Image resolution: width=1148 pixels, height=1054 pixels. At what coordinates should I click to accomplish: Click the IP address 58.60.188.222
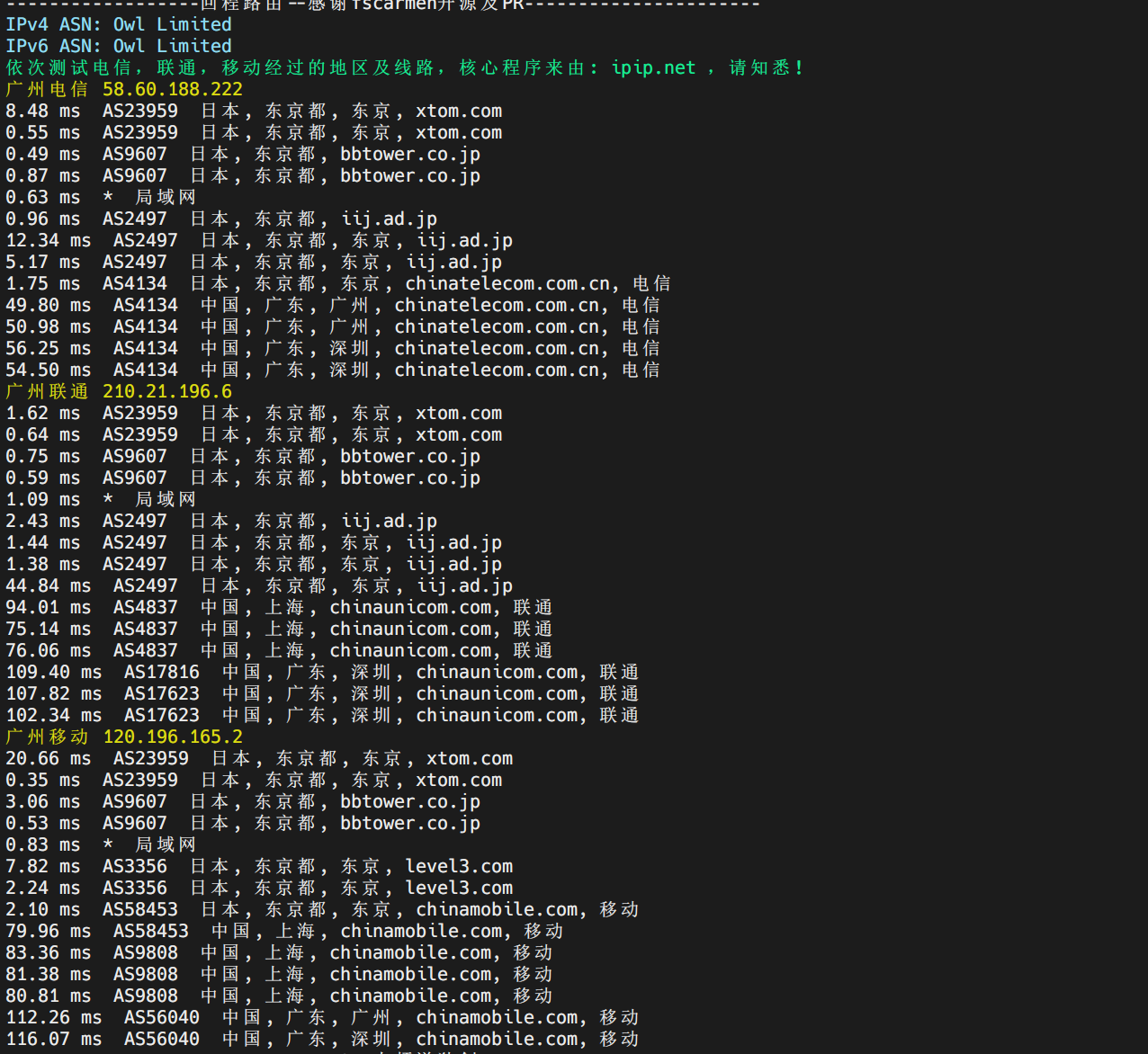(x=173, y=89)
